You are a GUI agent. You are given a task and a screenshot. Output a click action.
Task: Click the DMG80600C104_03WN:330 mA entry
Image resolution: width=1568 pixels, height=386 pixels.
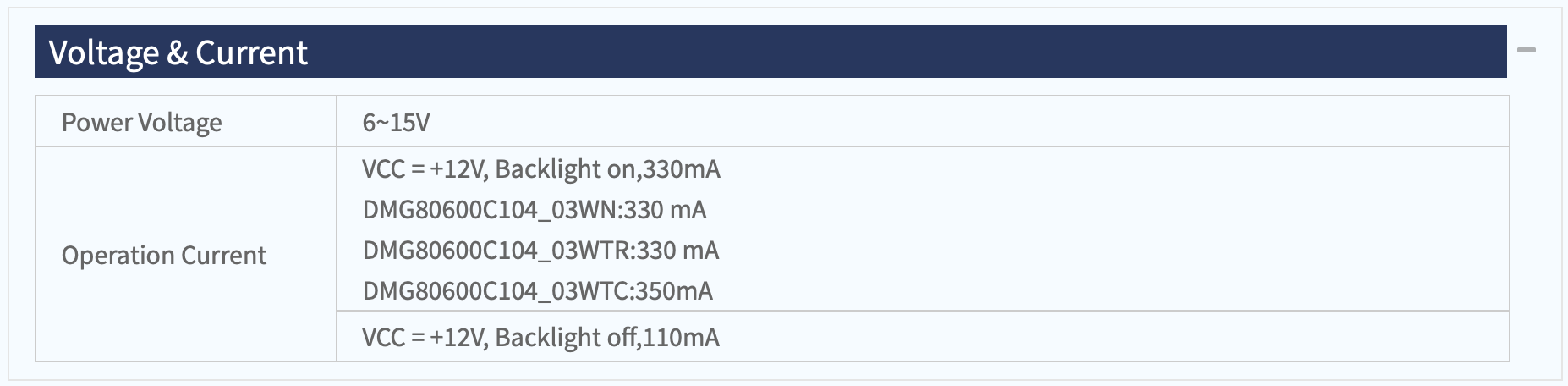tap(535, 210)
